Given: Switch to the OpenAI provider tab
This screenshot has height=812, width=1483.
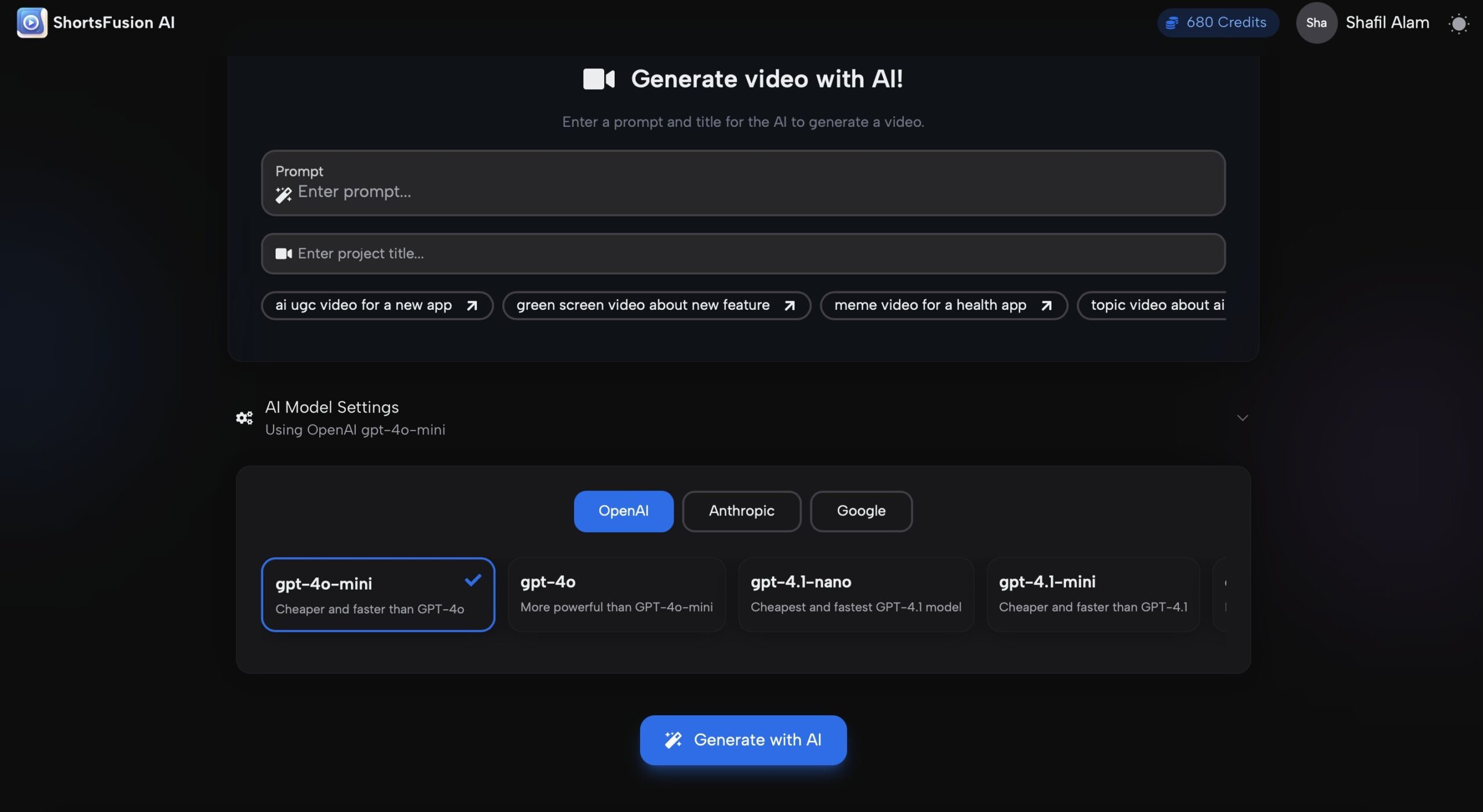Looking at the screenshot, I should pyautogui.click(x=623, y=511).
